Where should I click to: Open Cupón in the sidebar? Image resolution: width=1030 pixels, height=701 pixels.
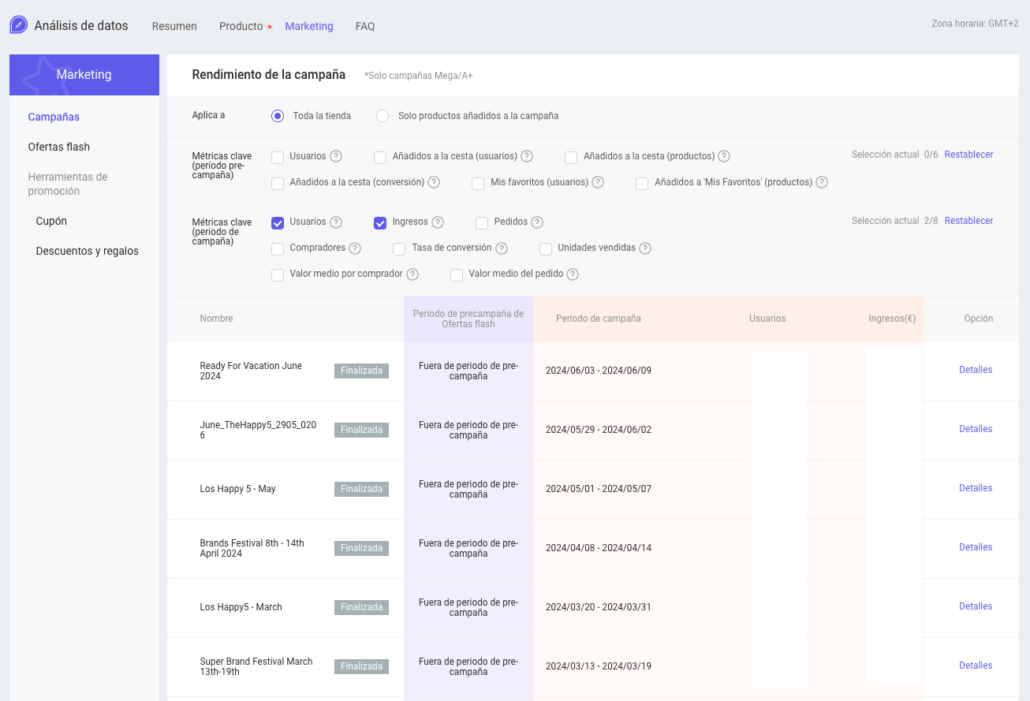click(51, 221)
